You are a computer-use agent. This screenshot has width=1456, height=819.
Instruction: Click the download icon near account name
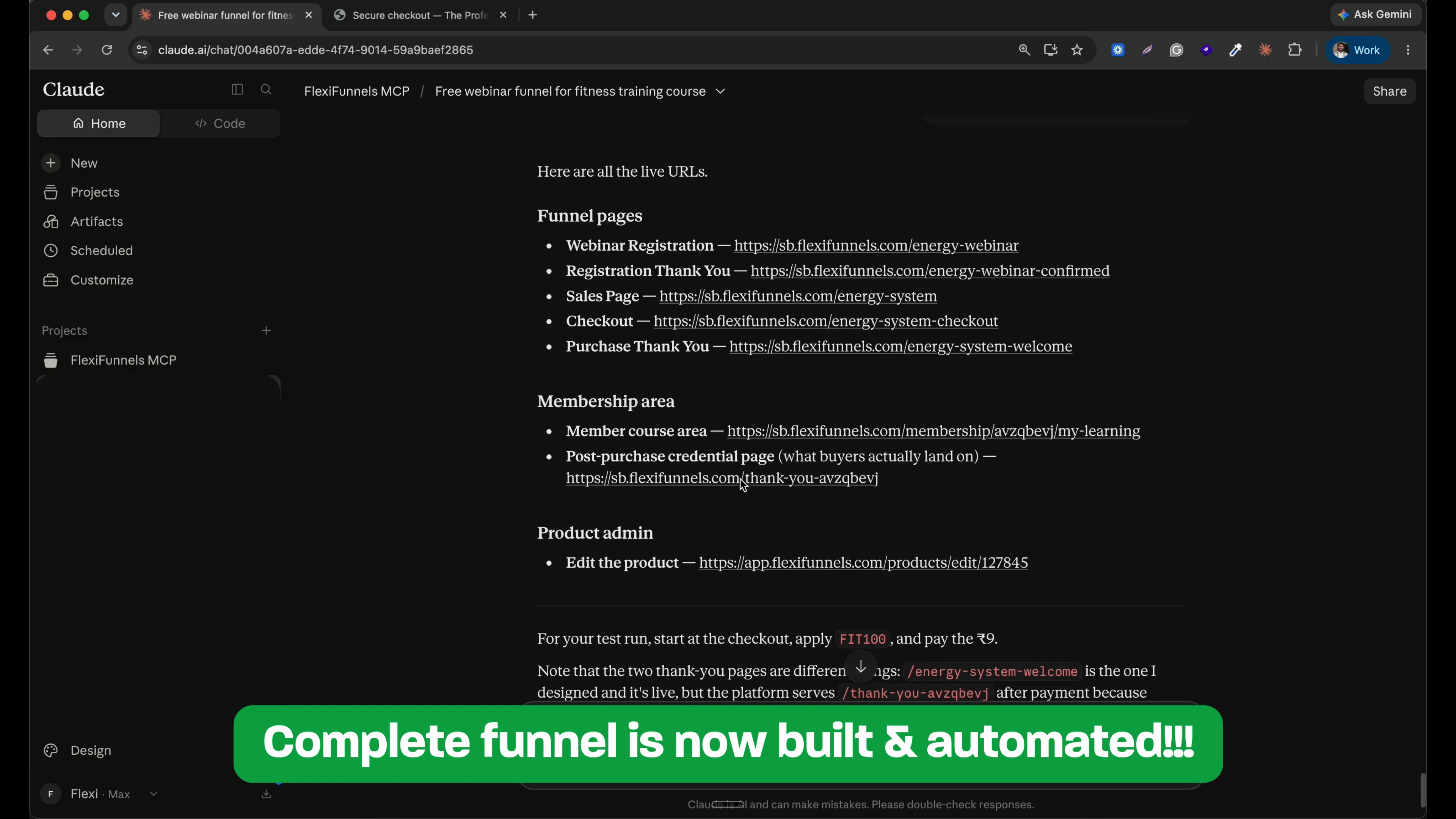coord(266,794)
